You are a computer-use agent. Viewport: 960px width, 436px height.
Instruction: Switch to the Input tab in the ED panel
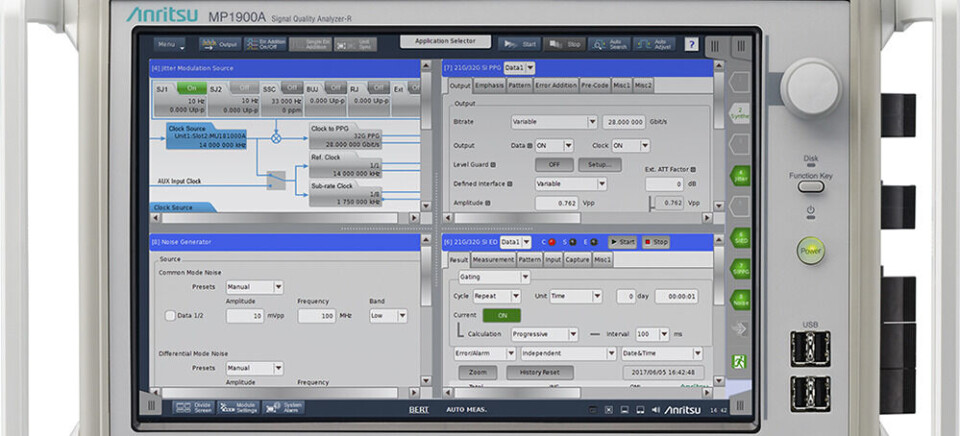[x=553, y=260]
